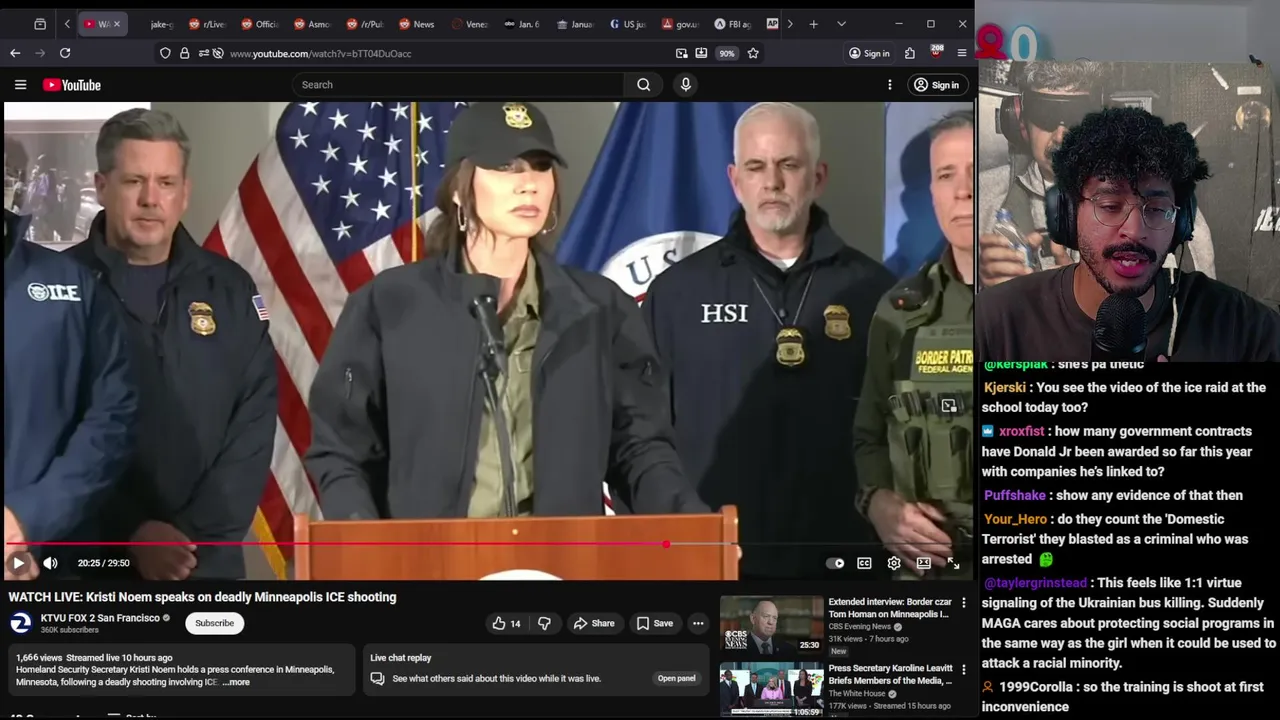The width and height of the screenshot is (1280, 720).
Task: Switch to the News tab
Action: point(416,24)
